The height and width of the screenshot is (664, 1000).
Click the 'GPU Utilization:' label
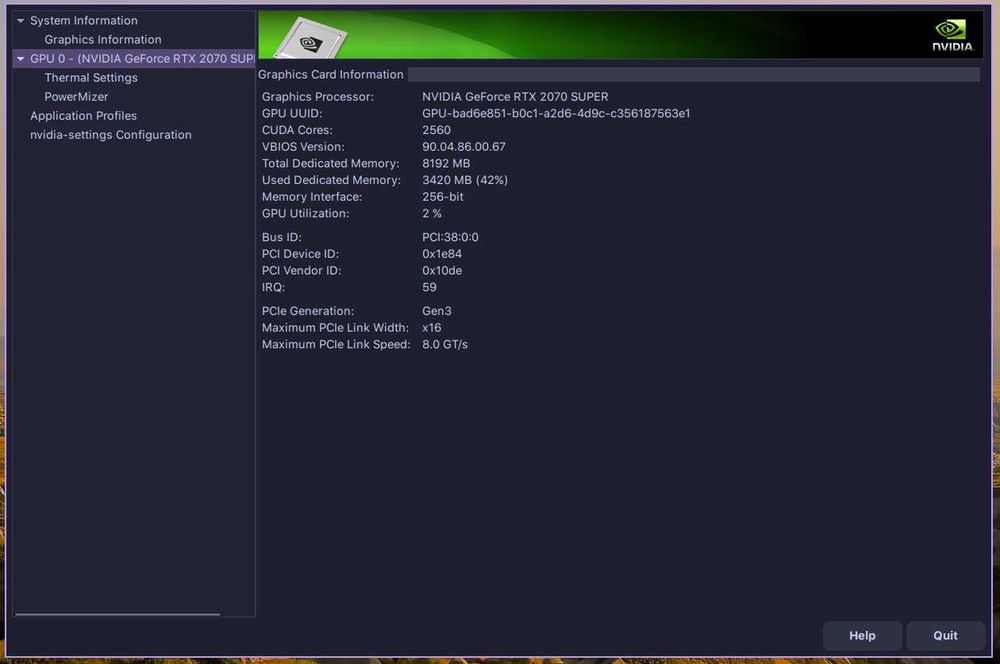[x=305, y=214]
